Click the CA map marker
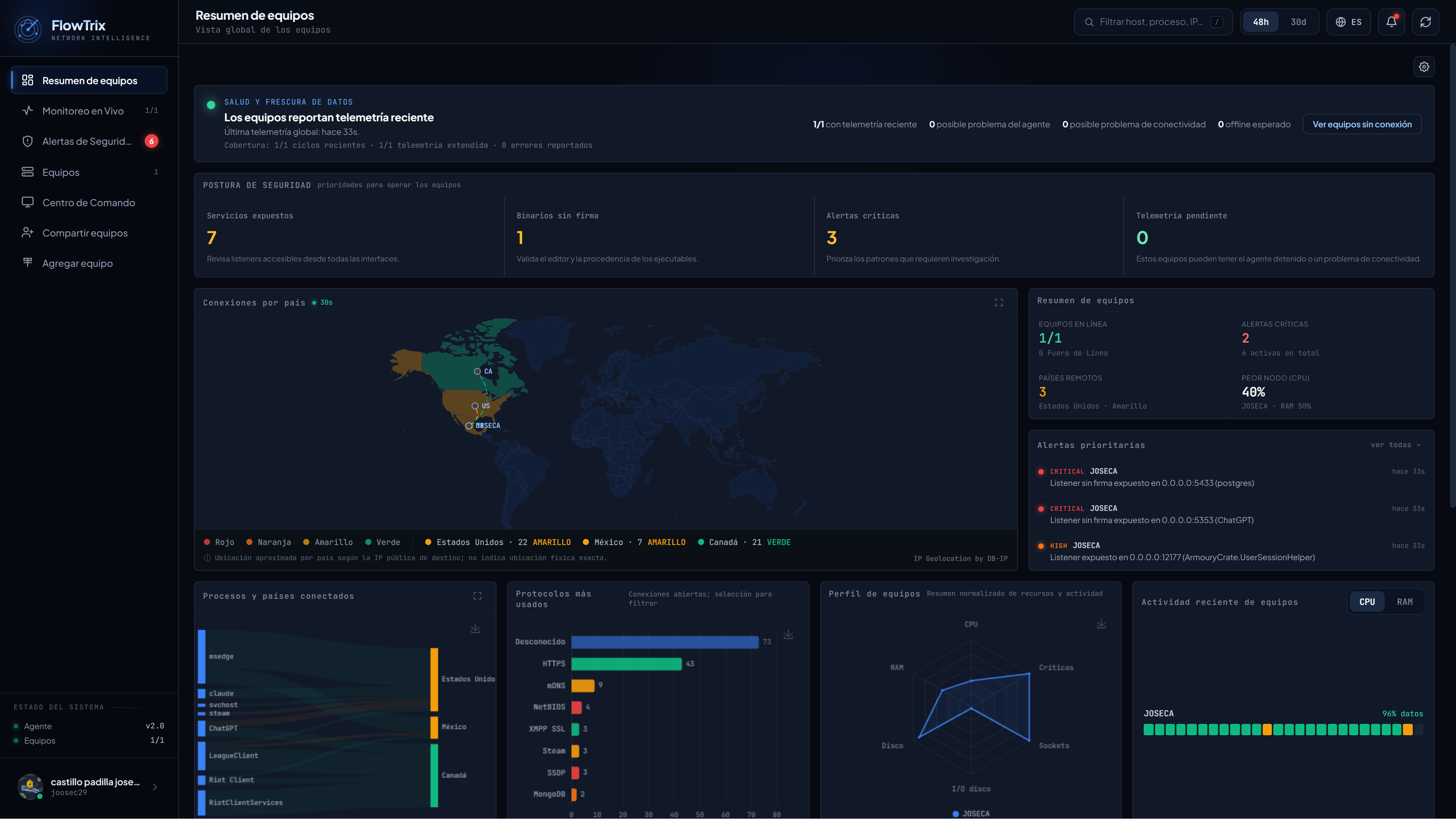Image resolution: width=1456 pixels, height=819 pixels. 478,371
